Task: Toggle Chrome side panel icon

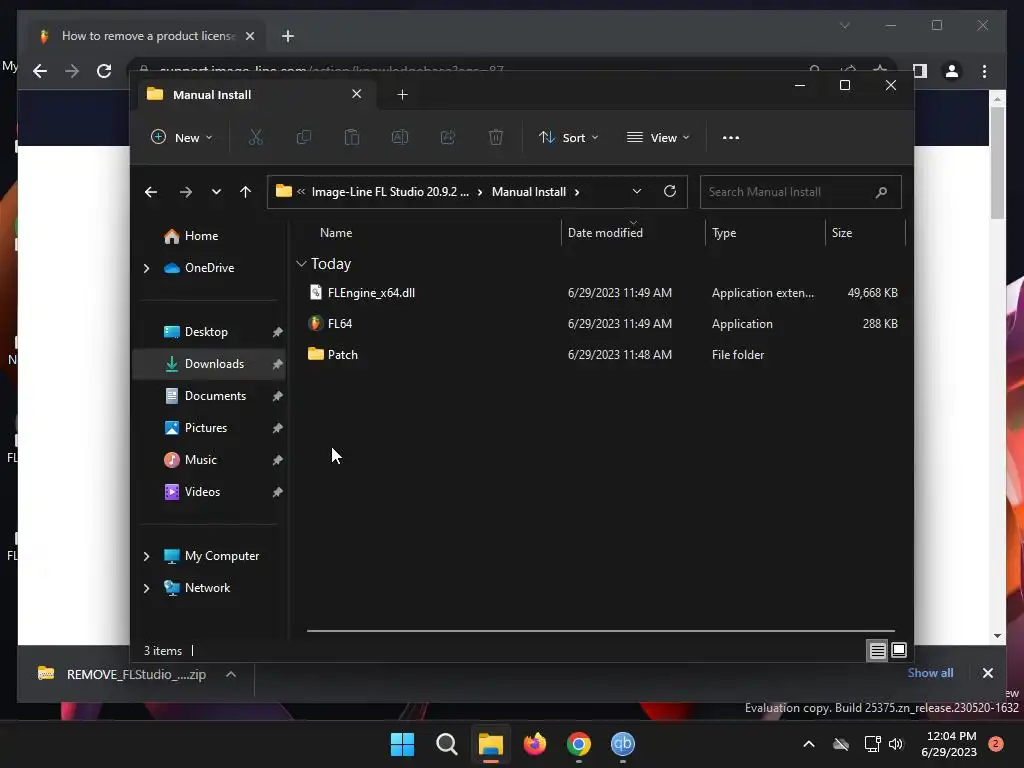Action: tap(920, 71)
